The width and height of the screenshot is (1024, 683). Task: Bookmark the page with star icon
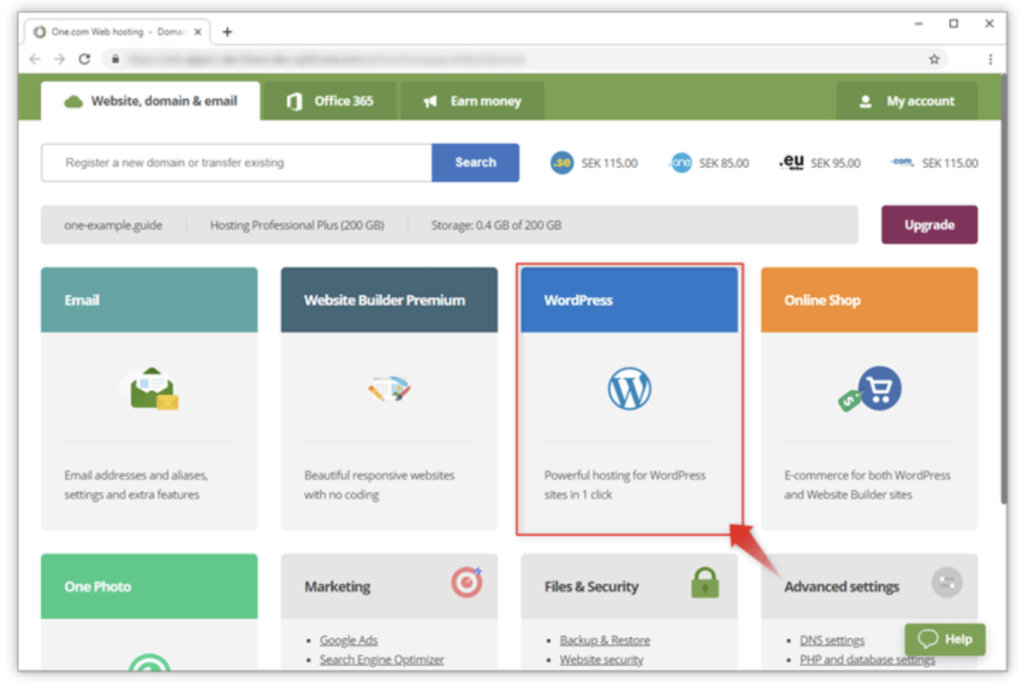[x=934, y=59]
